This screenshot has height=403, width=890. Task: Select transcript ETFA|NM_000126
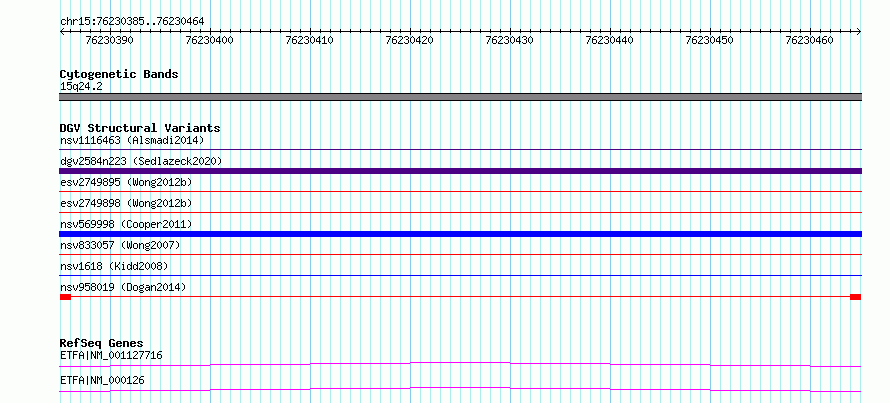point(102,380)
